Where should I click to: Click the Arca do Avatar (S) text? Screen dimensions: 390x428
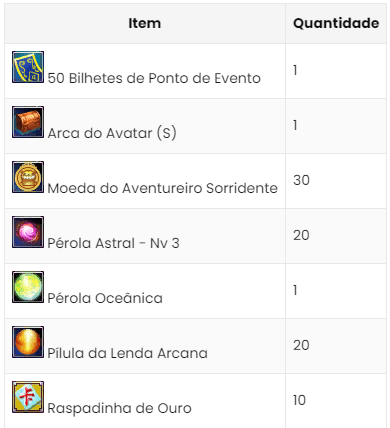coord(112,133)
